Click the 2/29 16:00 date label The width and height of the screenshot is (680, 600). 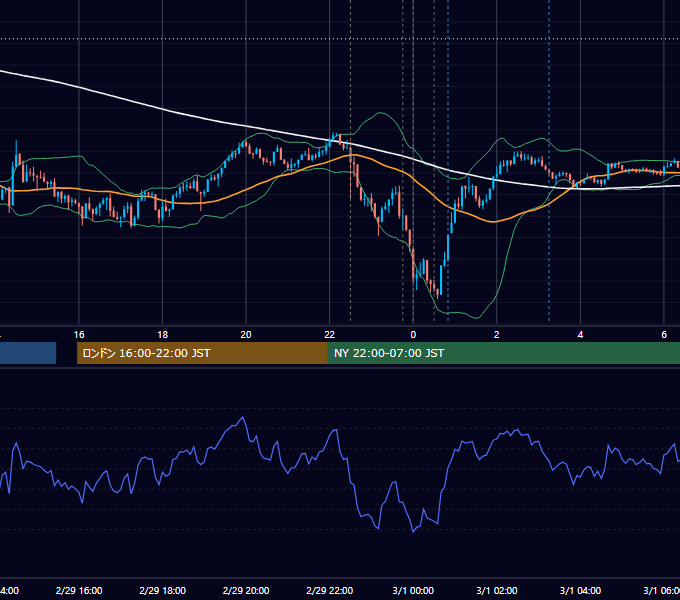tap(79, 590)
